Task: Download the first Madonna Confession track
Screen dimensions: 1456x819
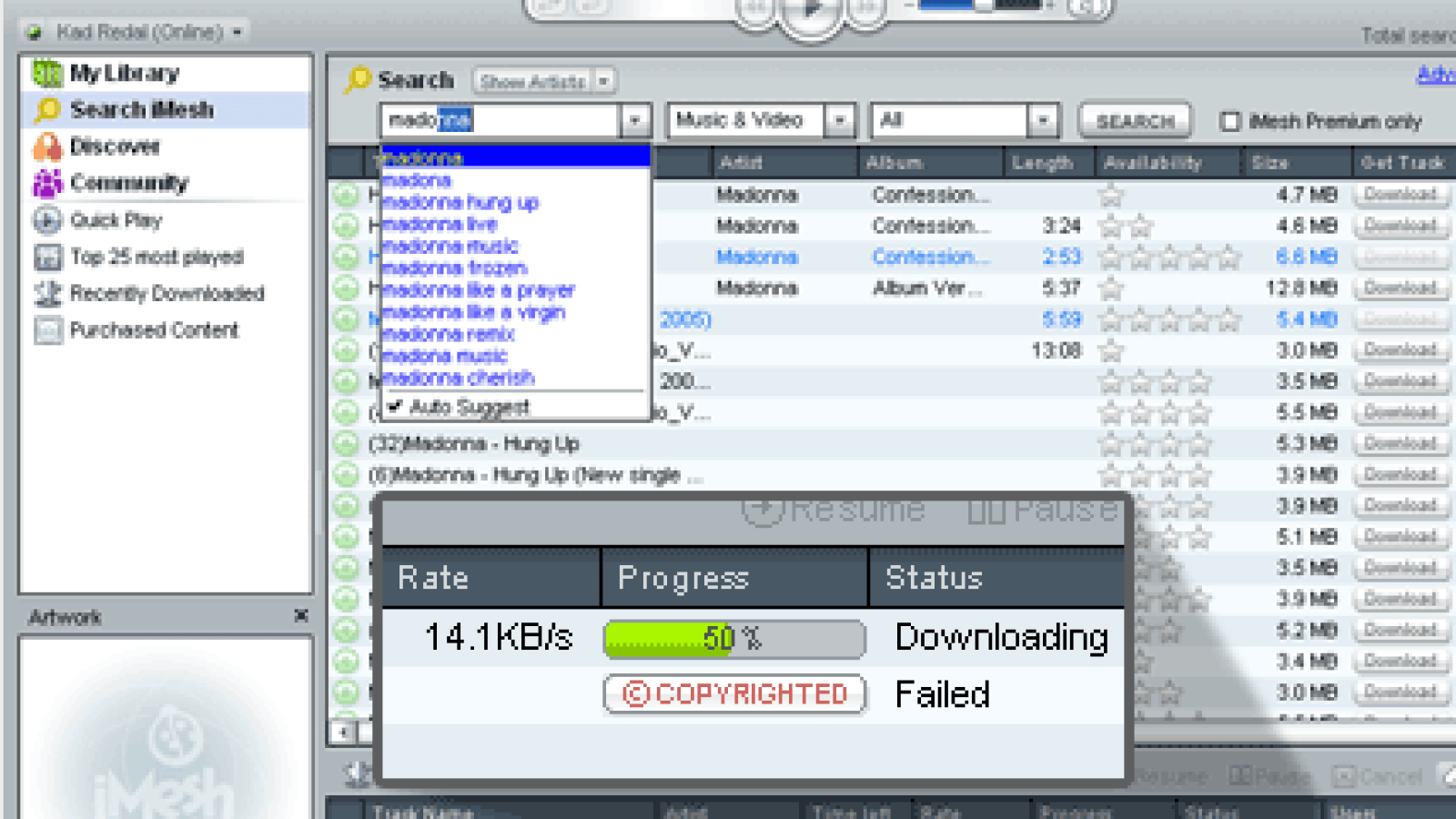Action: pos(1400,195)
